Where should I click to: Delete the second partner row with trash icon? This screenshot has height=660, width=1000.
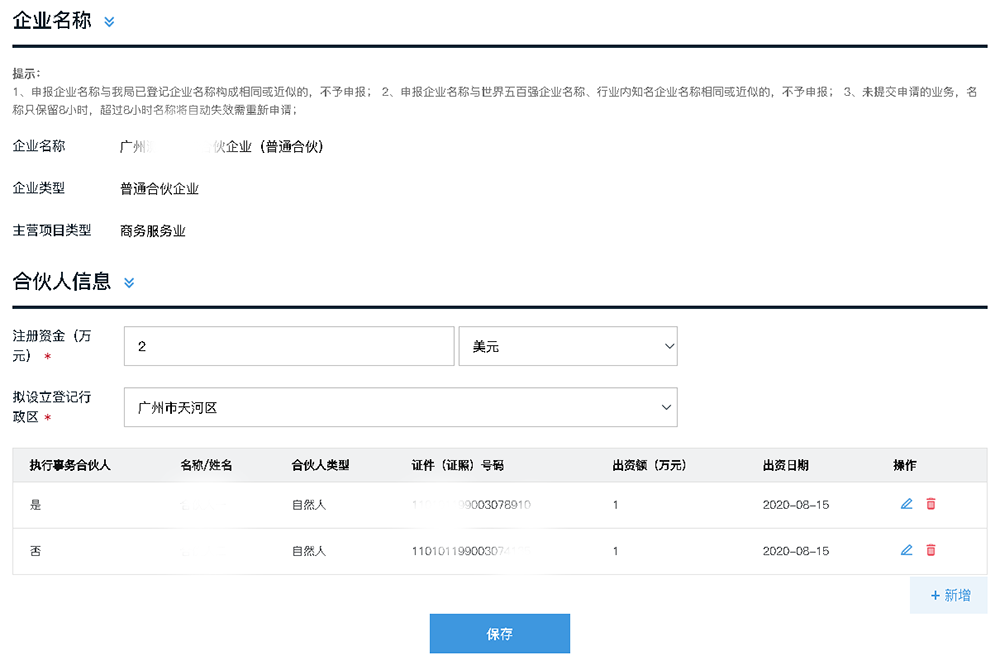click(x=930, y=550)
